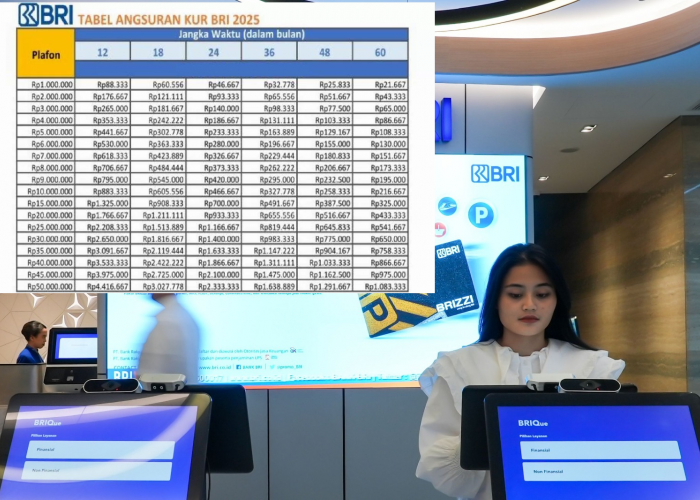Click the Rp1.766.667 cell in the Rp20.000.000 row
Viewport: 700px width, 500px height.
coord(103,215)
